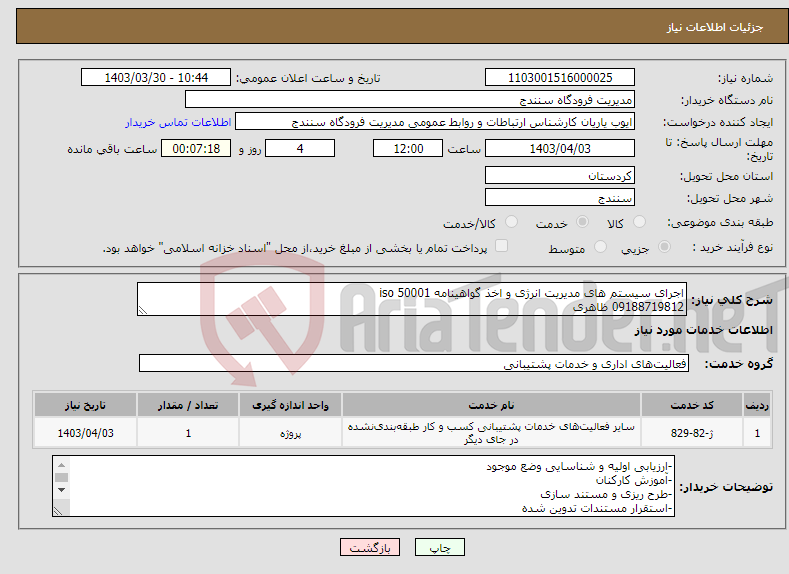Open the اطلاعات تماس خریدار link
Image resolution: width=789 pixels, height=574 pixels.
pyautogui.click(x=178, y=122)
